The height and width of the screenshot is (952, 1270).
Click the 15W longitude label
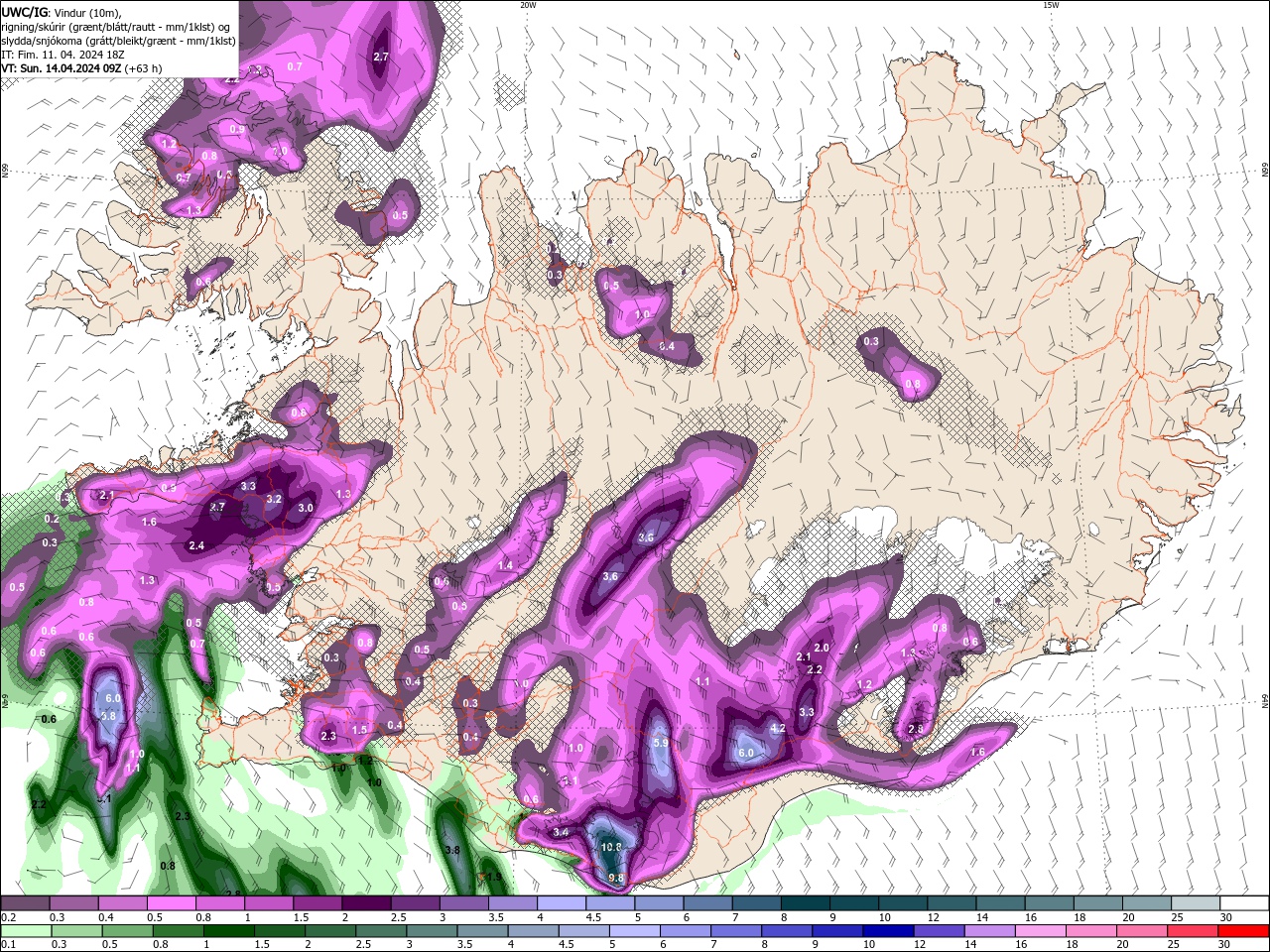(1050, 5)
